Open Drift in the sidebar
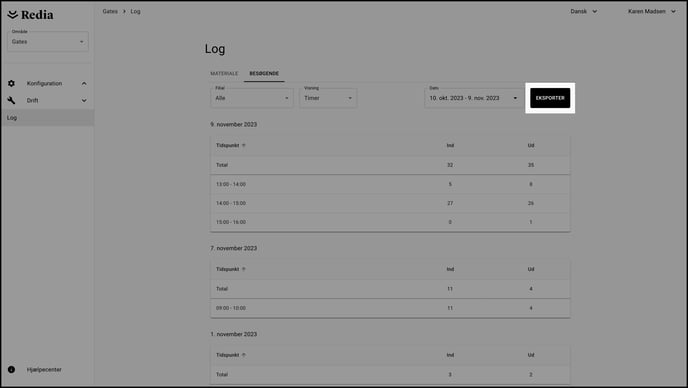The height and width of the screenshot is (388, 688). tap(32, 101)
